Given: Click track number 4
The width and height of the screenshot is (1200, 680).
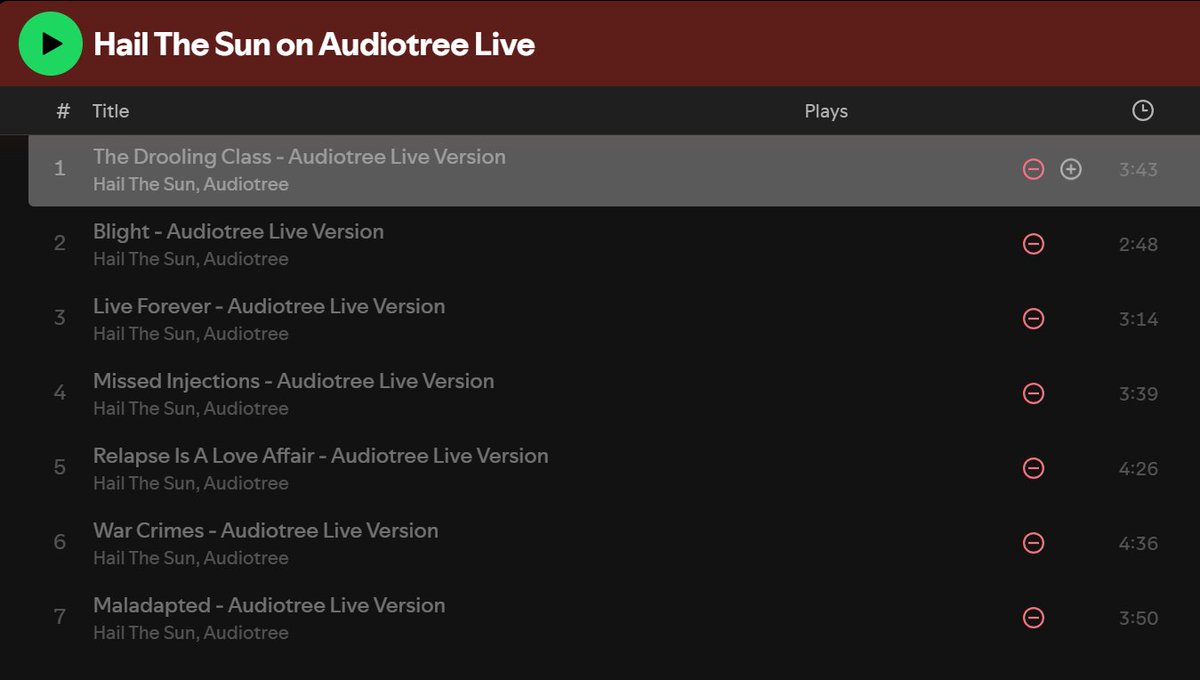Looking at the screenshot, I should [x=59, y=393].
